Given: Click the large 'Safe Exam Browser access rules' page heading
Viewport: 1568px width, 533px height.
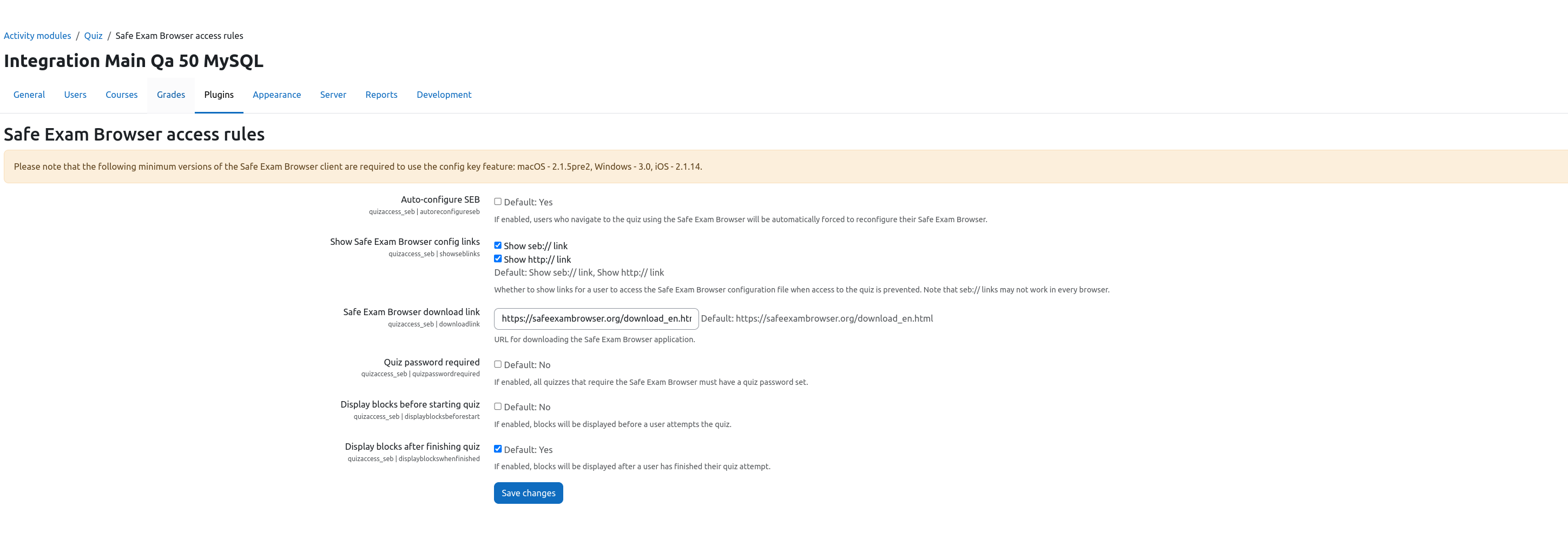Looking at the screenshot, I should pos(135,135).
